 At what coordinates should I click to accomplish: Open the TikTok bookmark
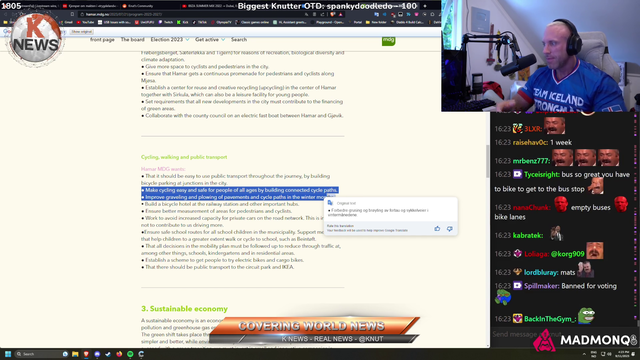click(200, 22)
